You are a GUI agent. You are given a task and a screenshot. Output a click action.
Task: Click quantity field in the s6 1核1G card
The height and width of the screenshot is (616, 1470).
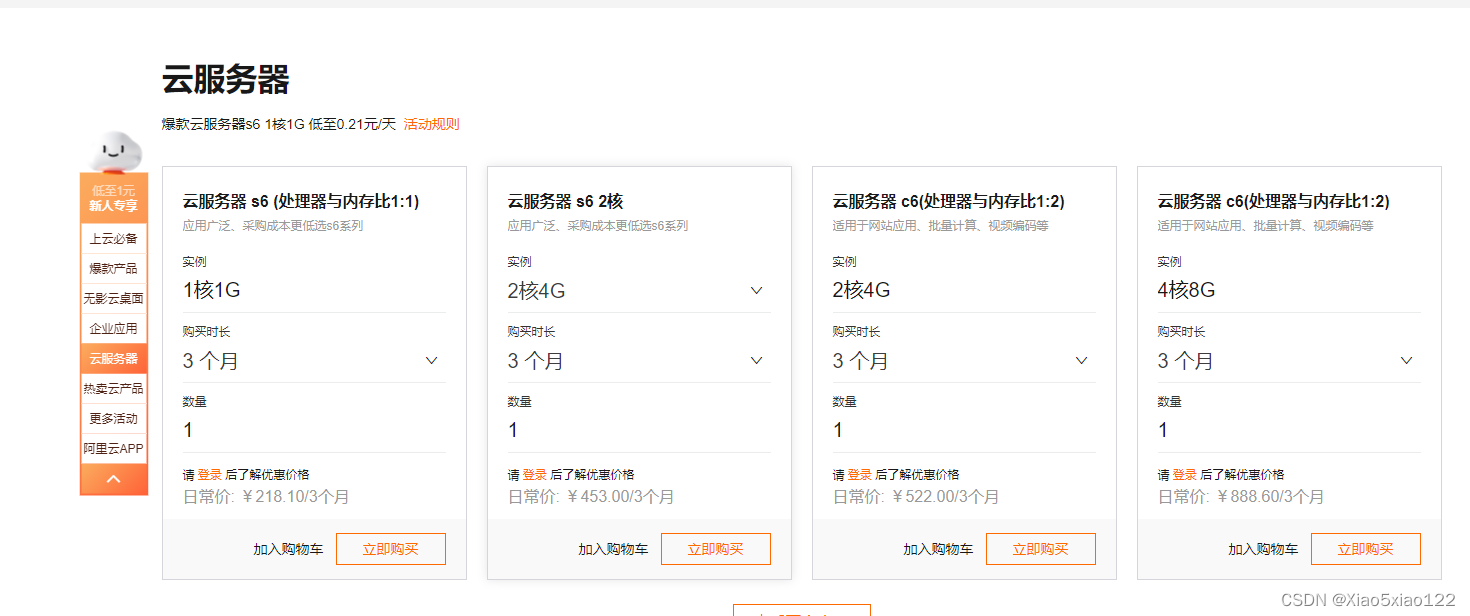[x=314, y=431]
